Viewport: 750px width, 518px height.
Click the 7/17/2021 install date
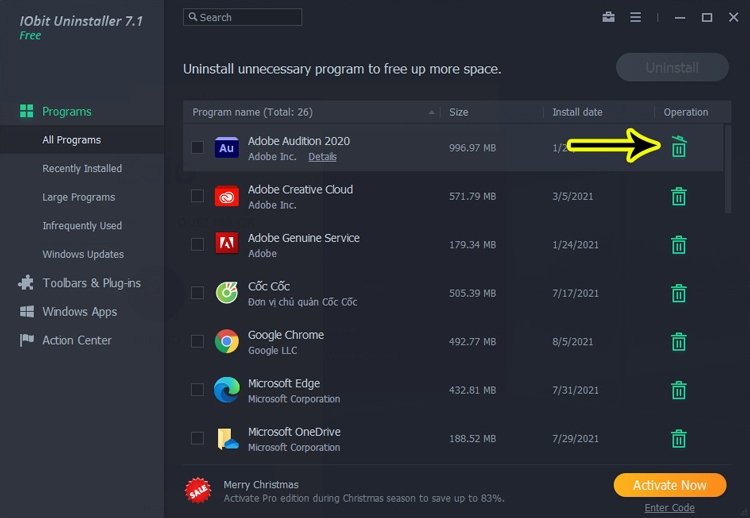click(575, 293)
